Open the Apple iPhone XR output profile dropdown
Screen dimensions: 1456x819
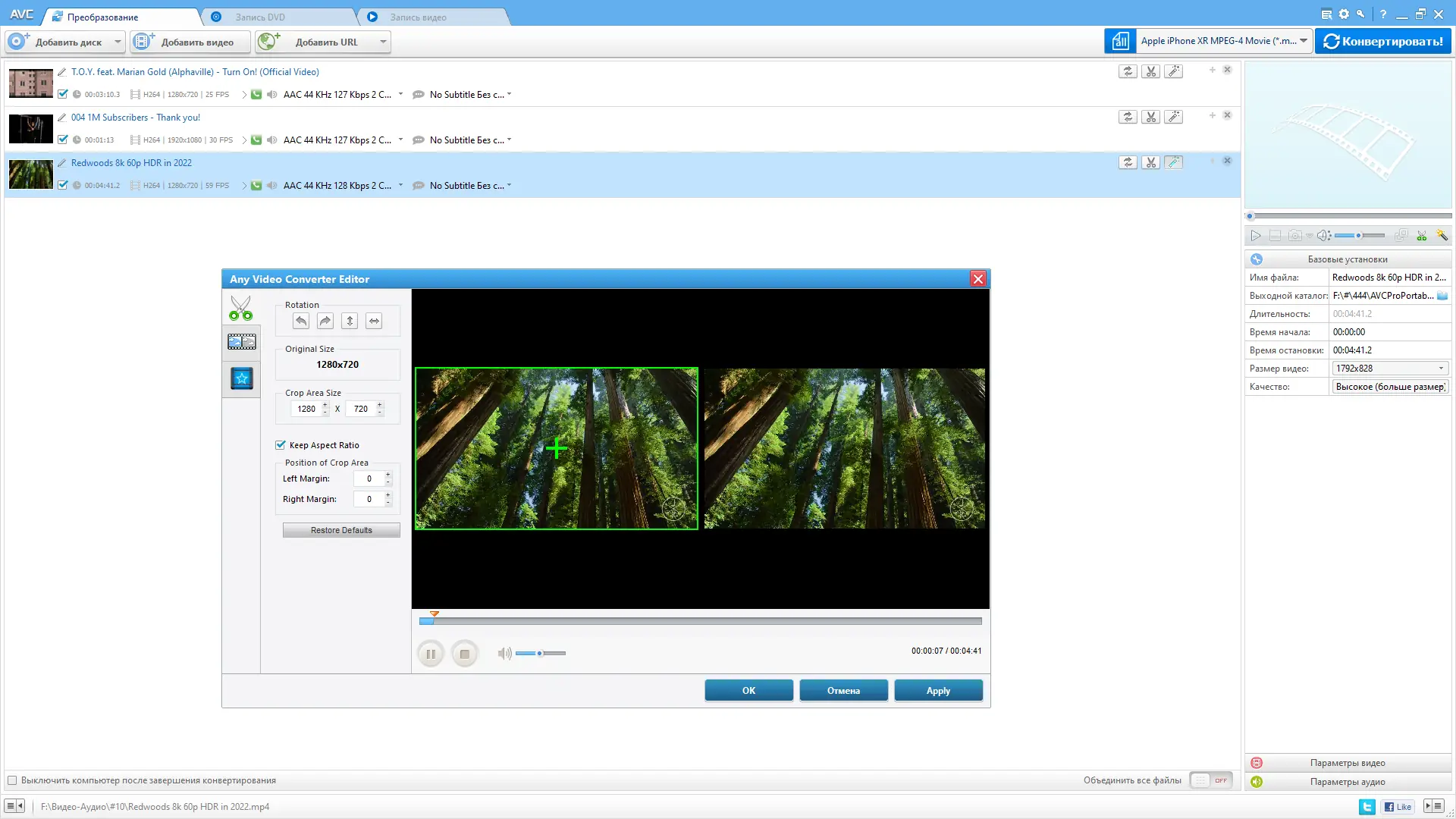click(1303, 41)
